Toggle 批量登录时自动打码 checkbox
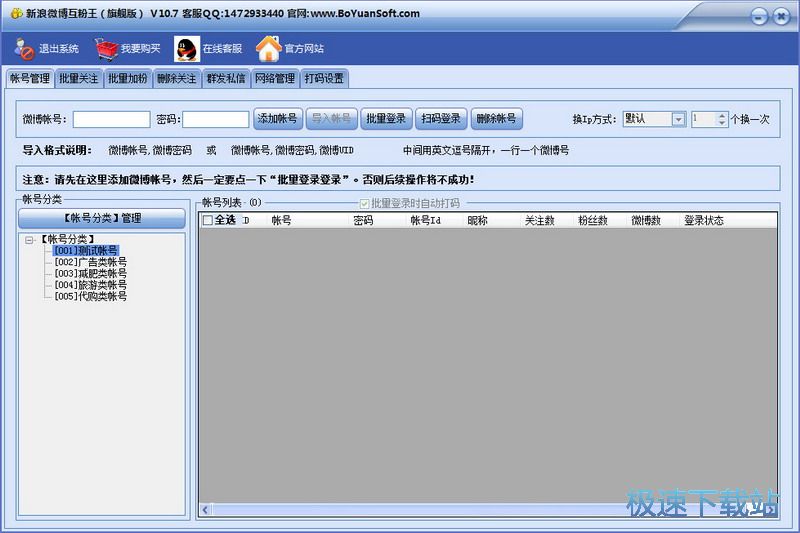The image size is (800, 533). 364,203
